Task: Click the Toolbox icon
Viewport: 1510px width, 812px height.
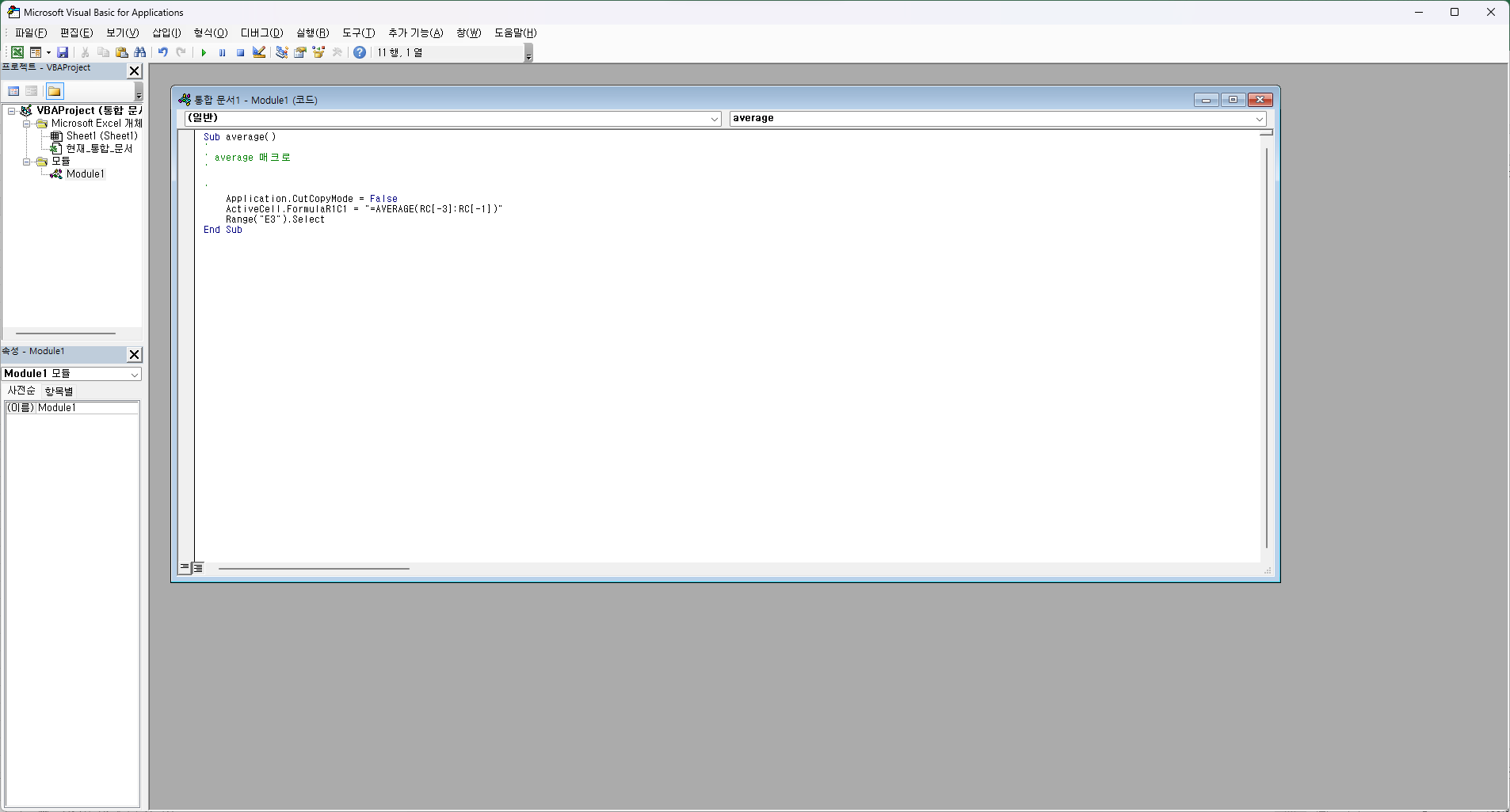Action: click(337, 52)
